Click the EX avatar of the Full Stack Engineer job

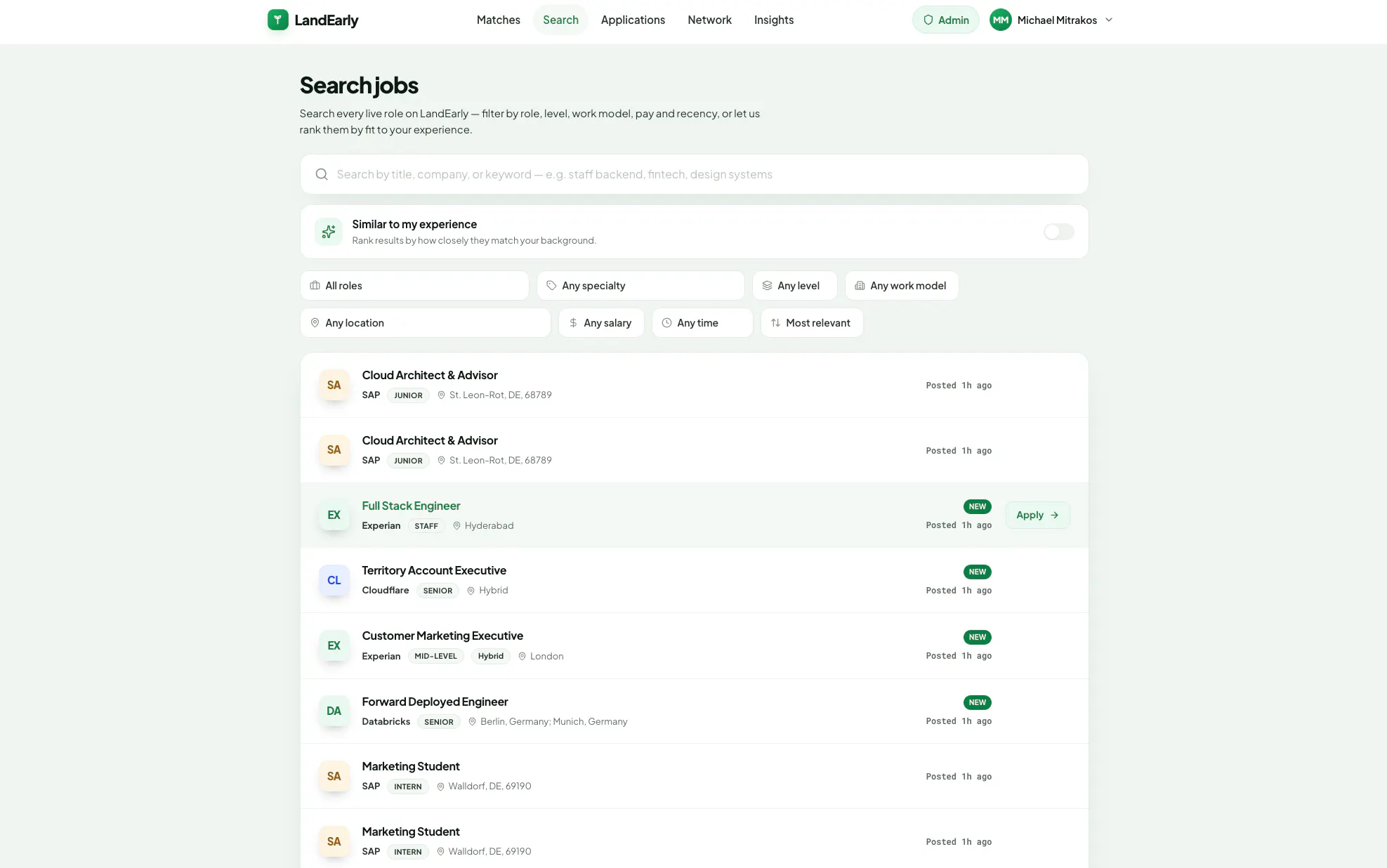[x=334, y=515]
